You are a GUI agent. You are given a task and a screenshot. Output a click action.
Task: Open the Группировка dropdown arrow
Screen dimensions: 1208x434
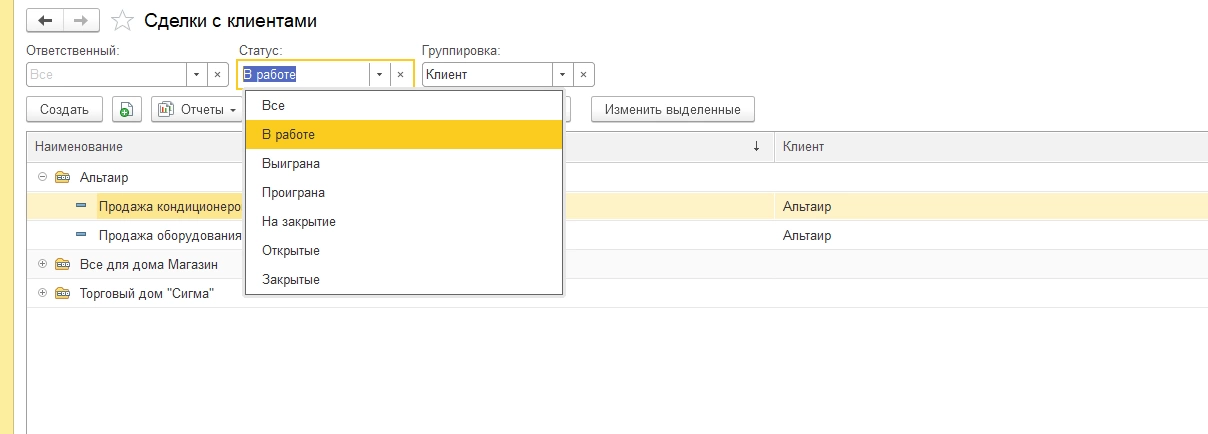click(x=563, y=75)
